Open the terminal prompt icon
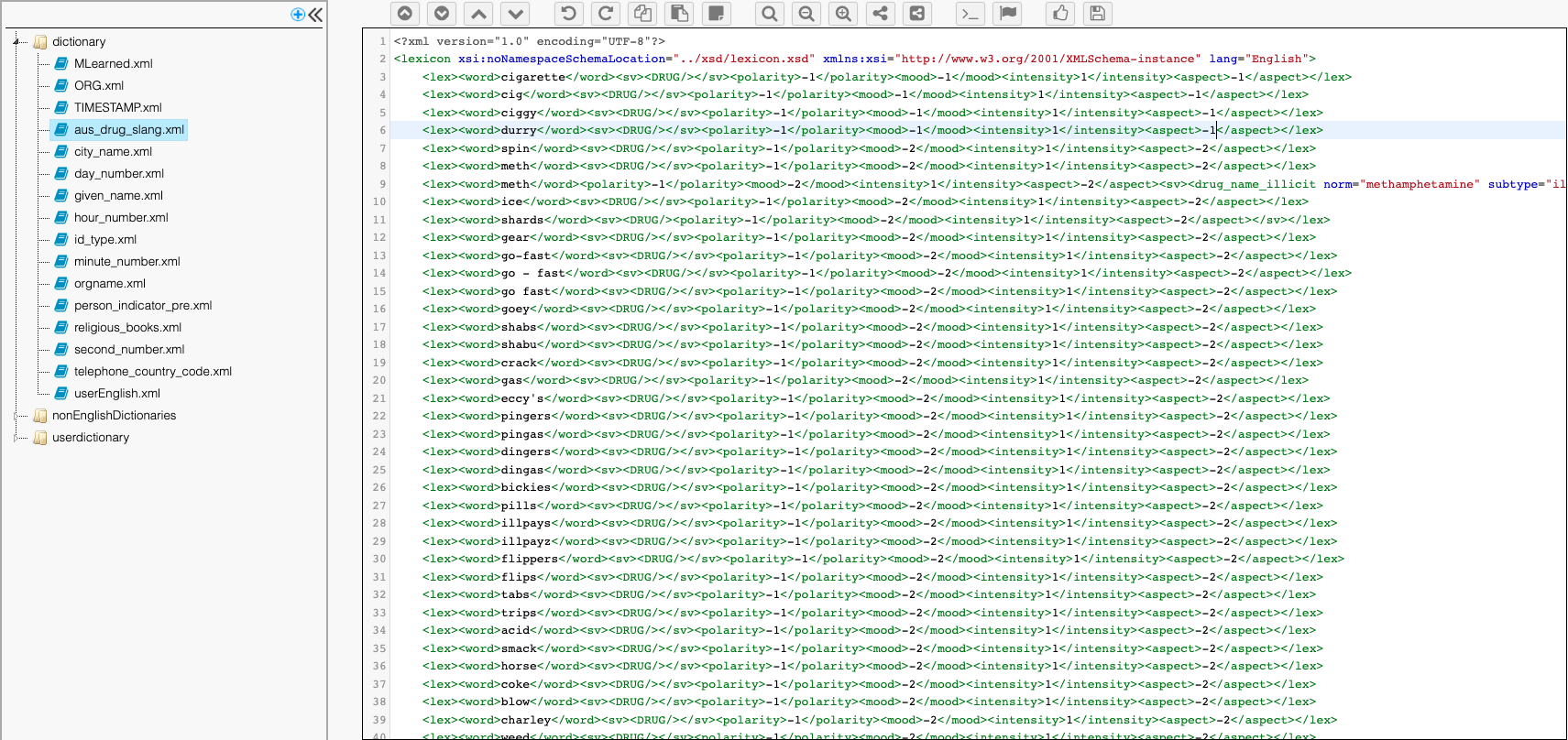 tap(970, 14)
